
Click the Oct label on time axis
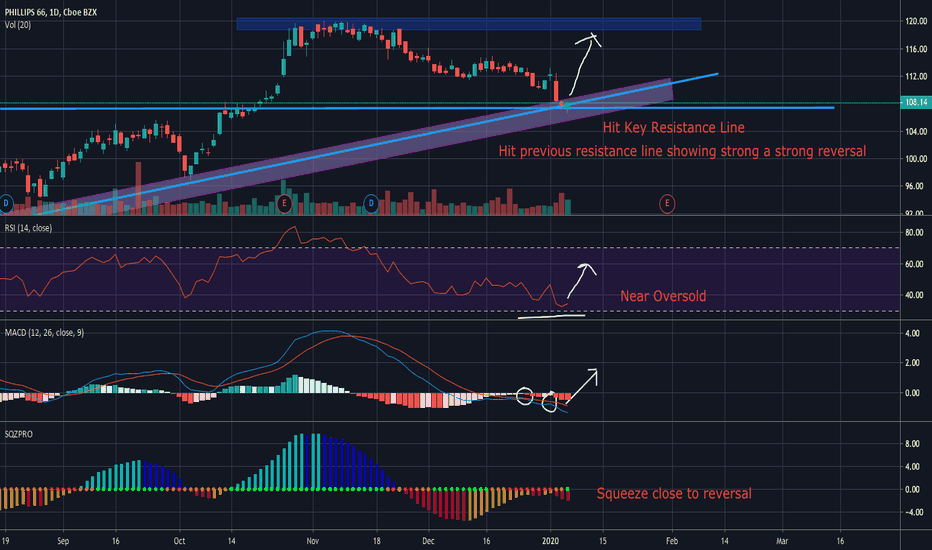(179, 541)
